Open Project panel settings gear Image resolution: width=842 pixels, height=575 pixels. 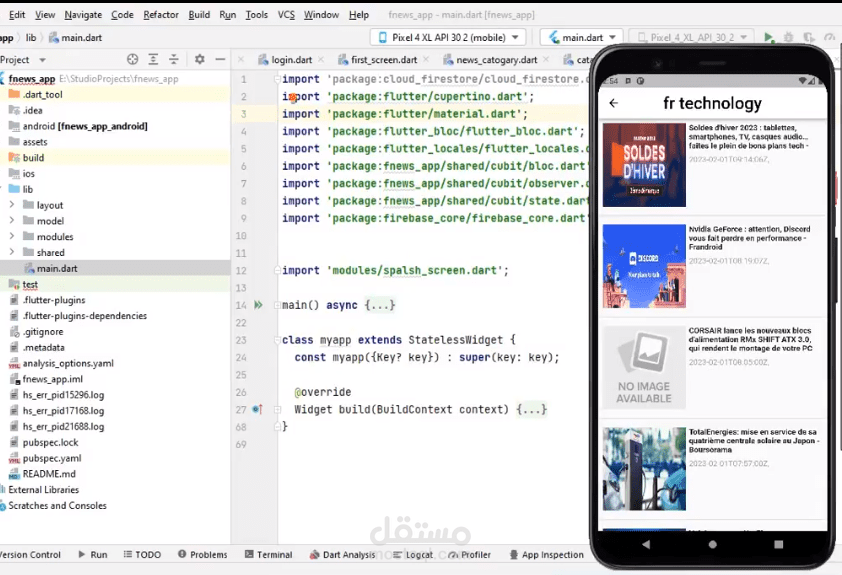tap(199, 59)
